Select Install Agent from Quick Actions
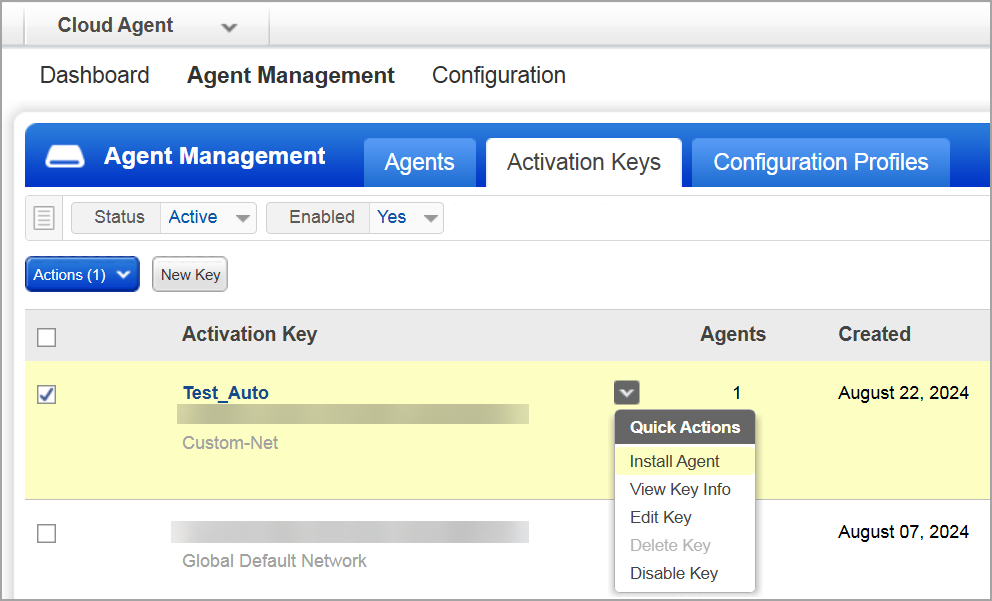 674,461
